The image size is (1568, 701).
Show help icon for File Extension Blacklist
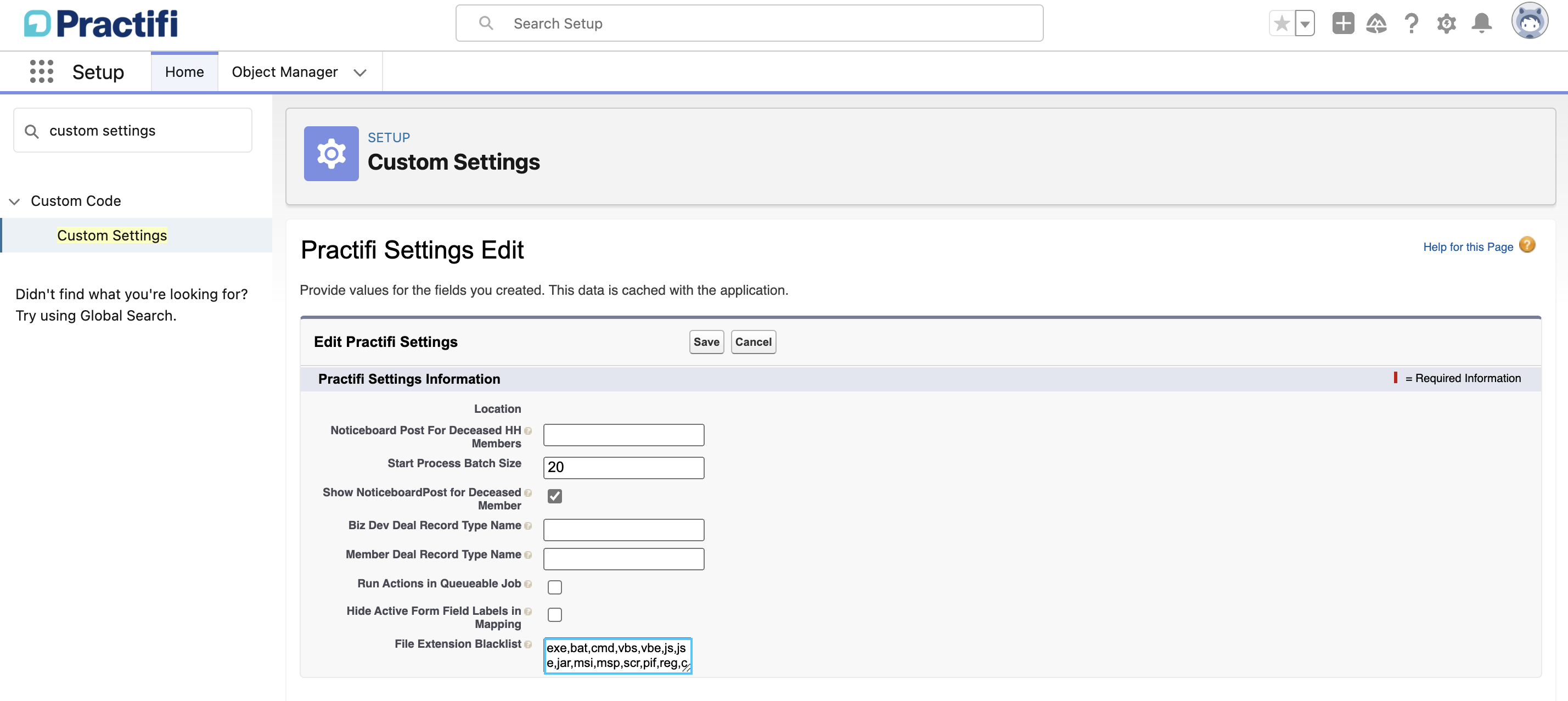point(528,645)
